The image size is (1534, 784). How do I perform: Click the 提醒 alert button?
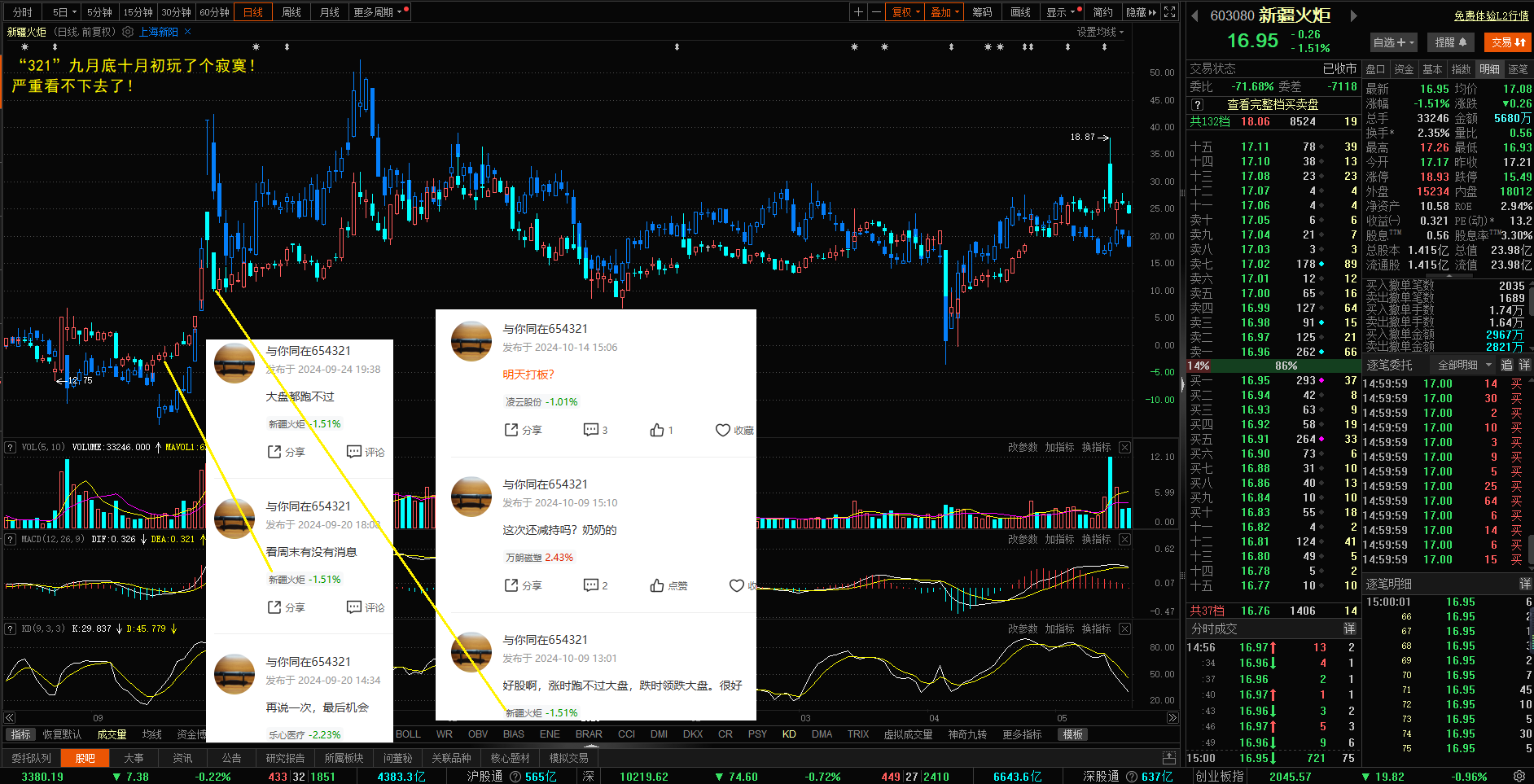pyautogui.click(x=1450, y=42)
